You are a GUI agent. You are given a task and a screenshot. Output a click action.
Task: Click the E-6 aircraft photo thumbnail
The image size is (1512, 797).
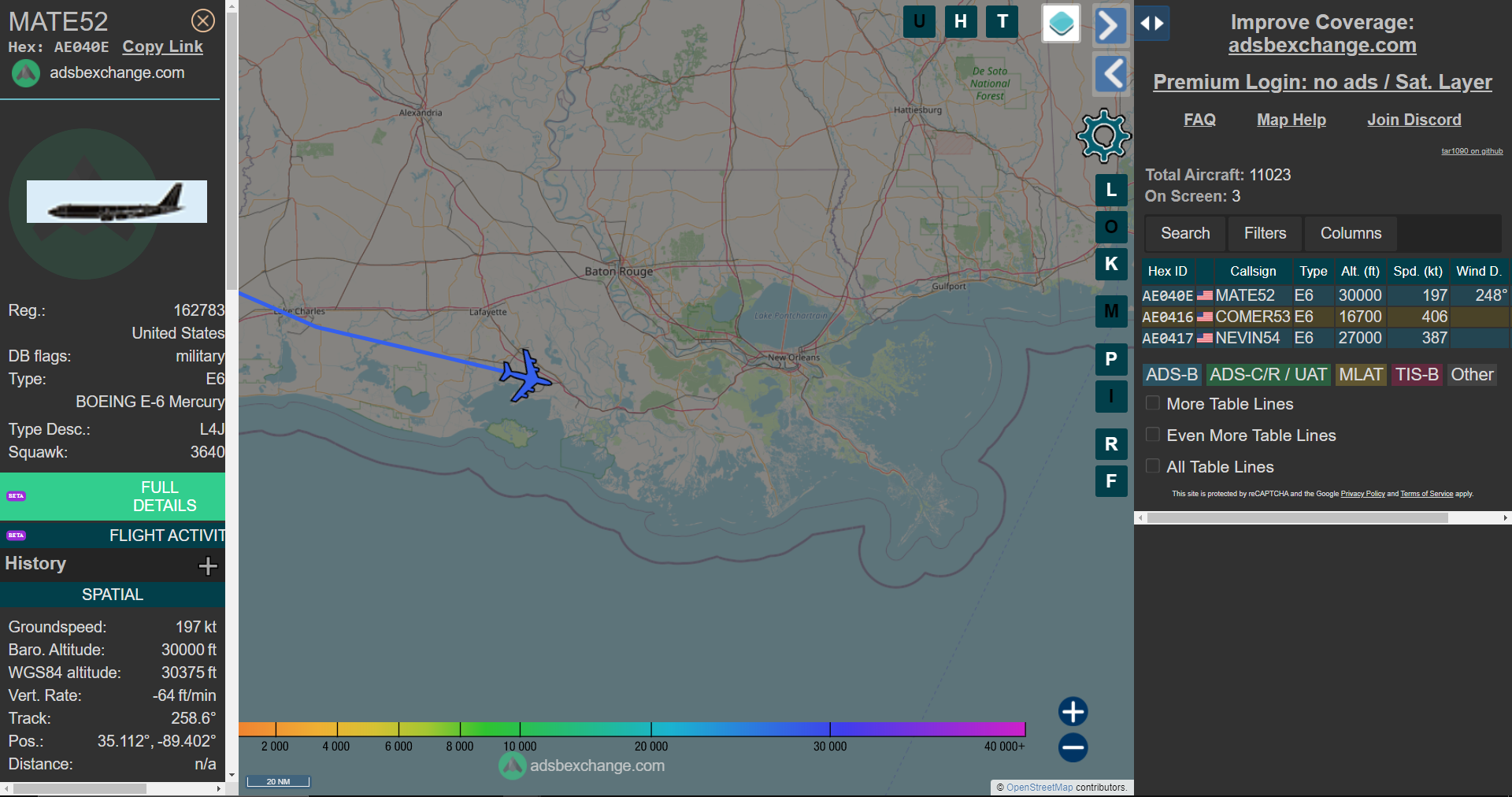[117, 202]
